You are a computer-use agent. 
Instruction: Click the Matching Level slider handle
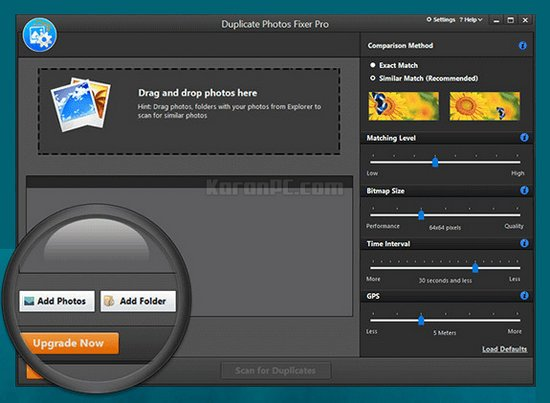(x=435, y=162)
